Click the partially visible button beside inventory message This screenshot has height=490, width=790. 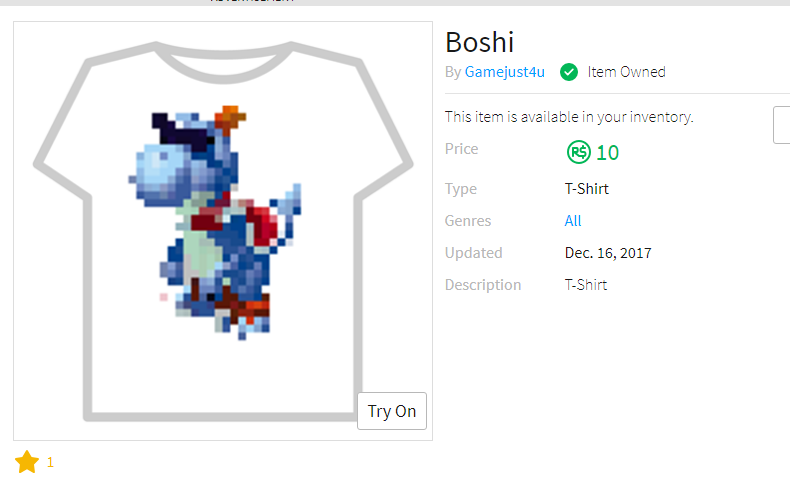(x=781, y=124)
